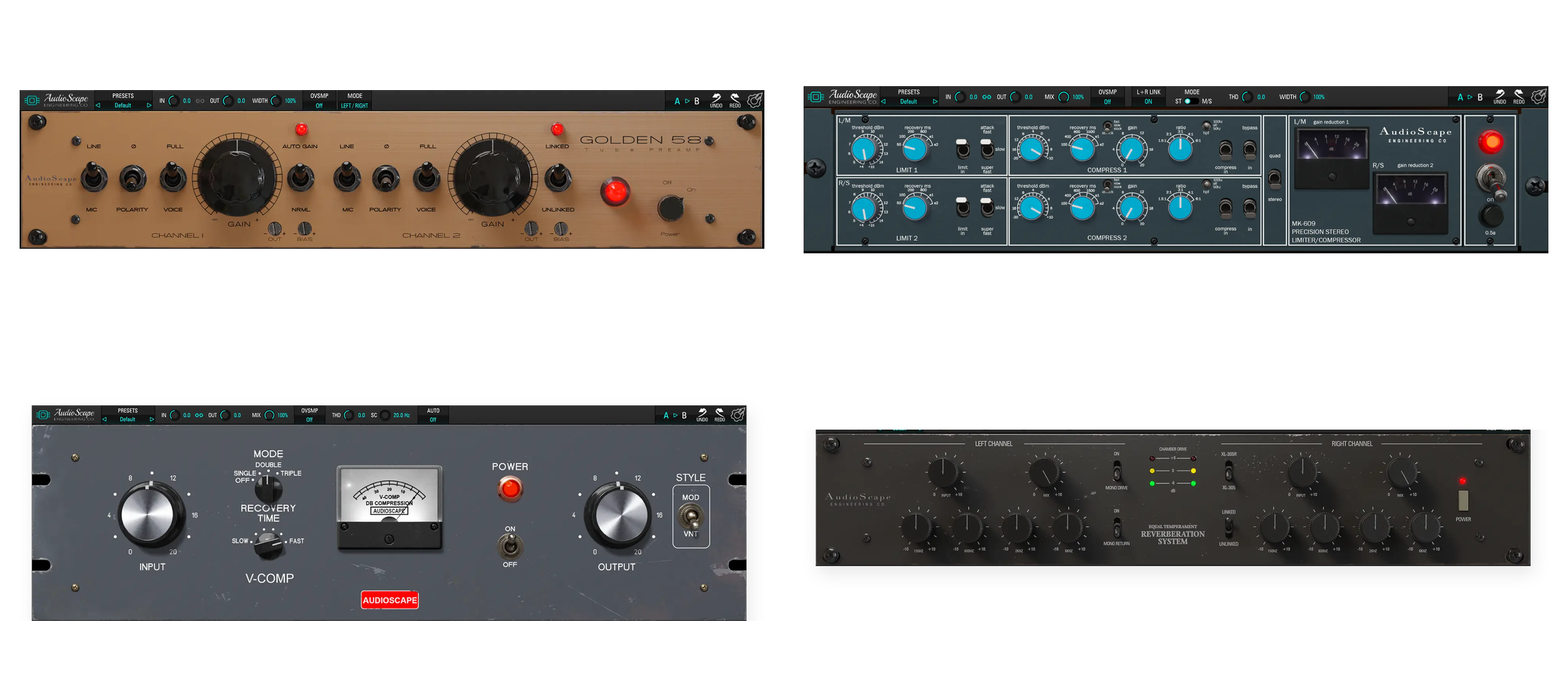
Task: Click Undo icon in MK-609 toolbar
Action: pos(1499,97)
